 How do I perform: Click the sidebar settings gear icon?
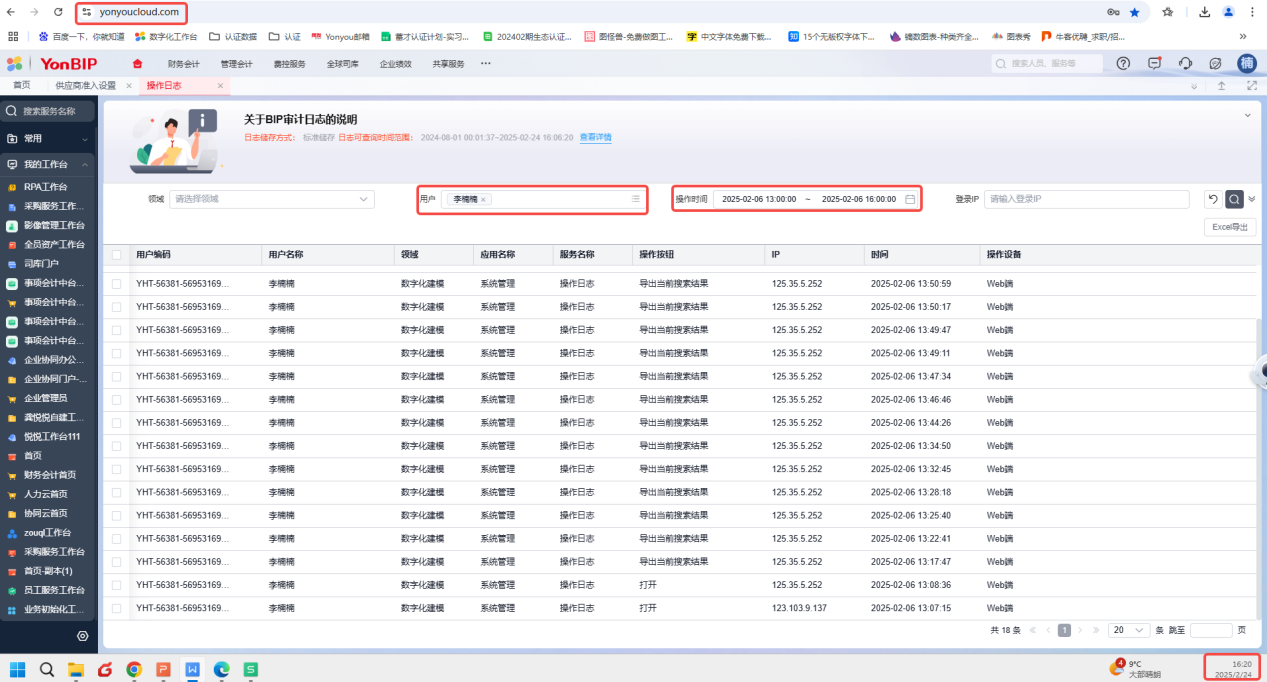[x=82, y=636]
